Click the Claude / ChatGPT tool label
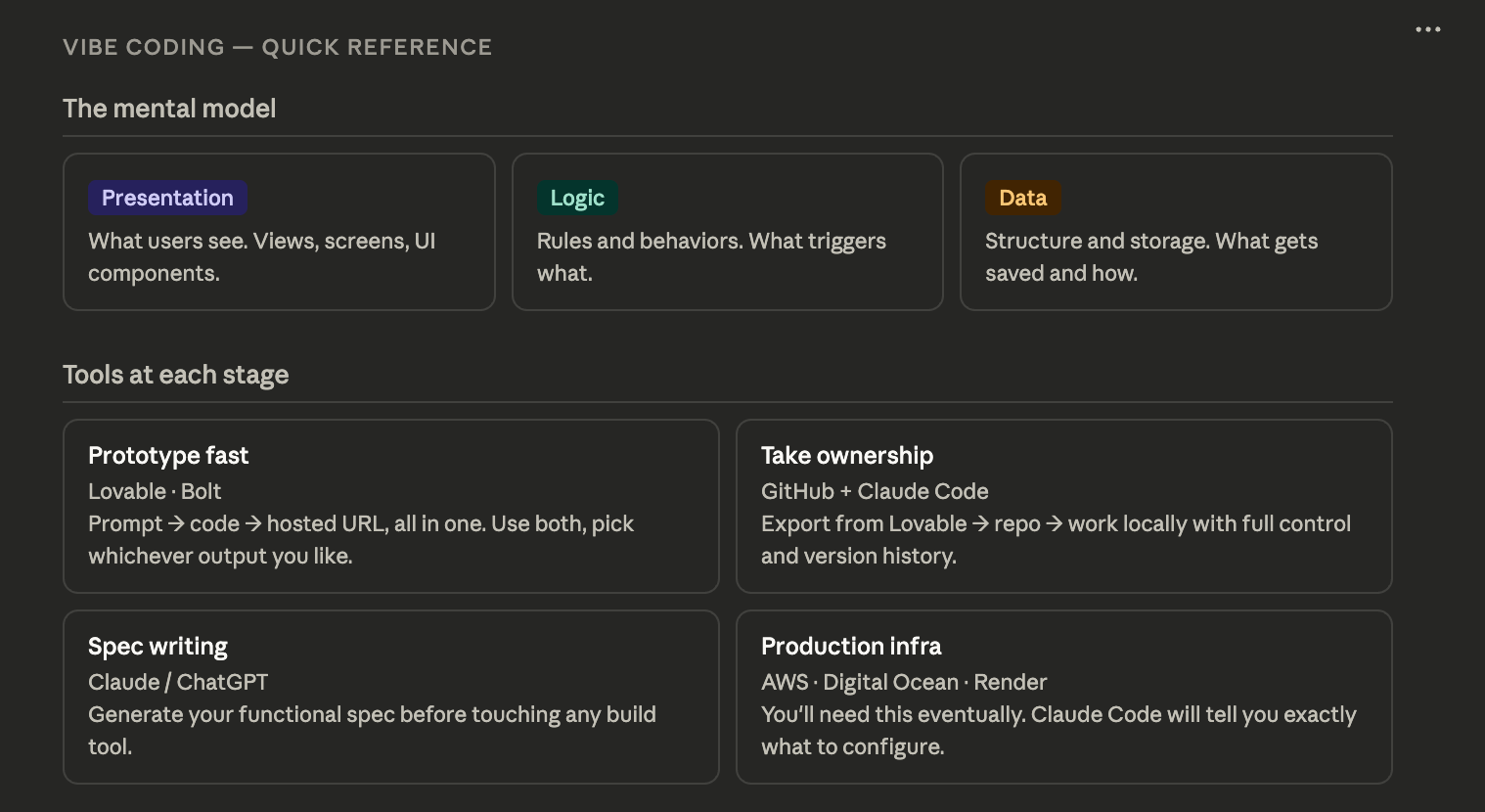 coord(178,682)
